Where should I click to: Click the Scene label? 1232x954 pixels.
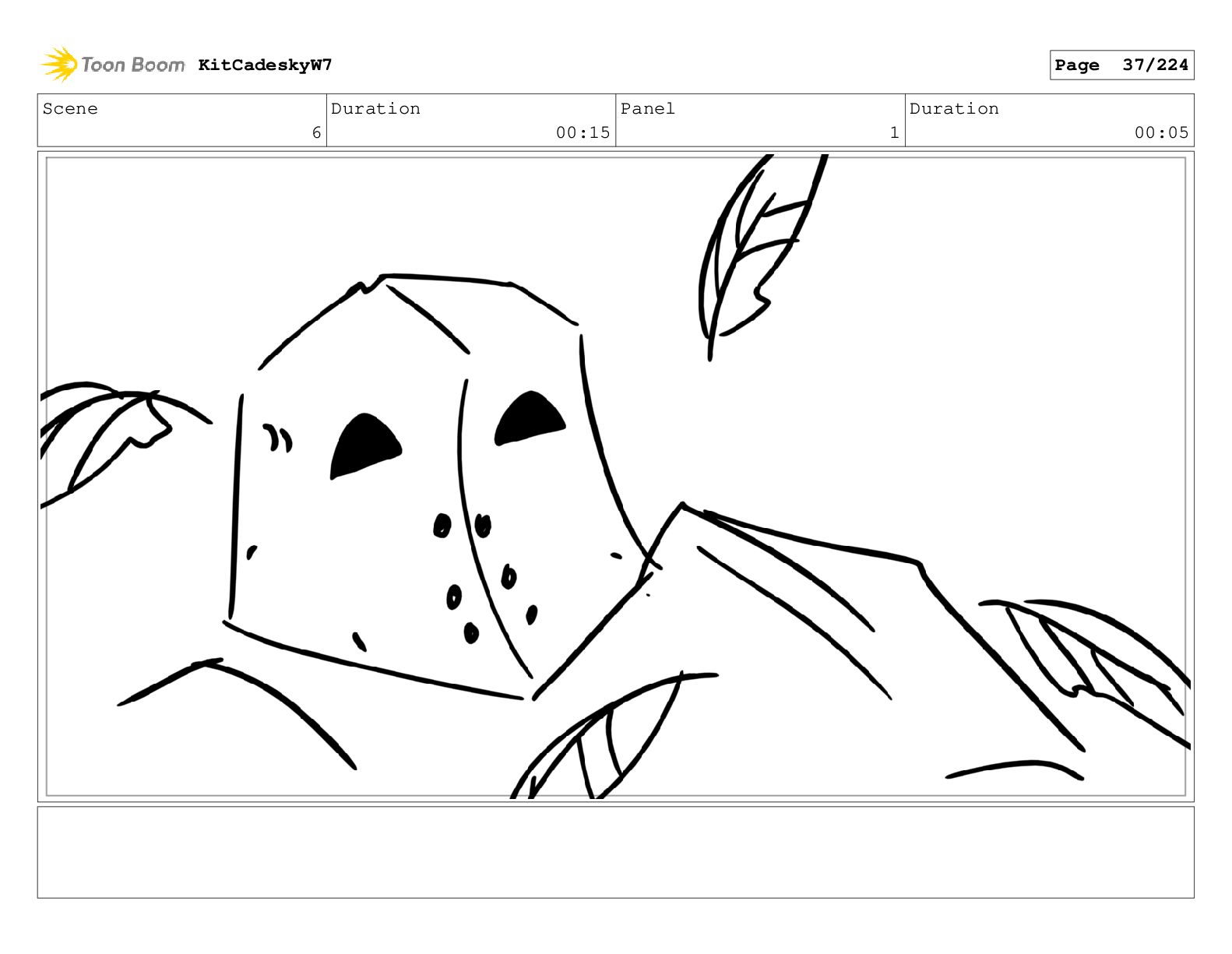[70, 108]
